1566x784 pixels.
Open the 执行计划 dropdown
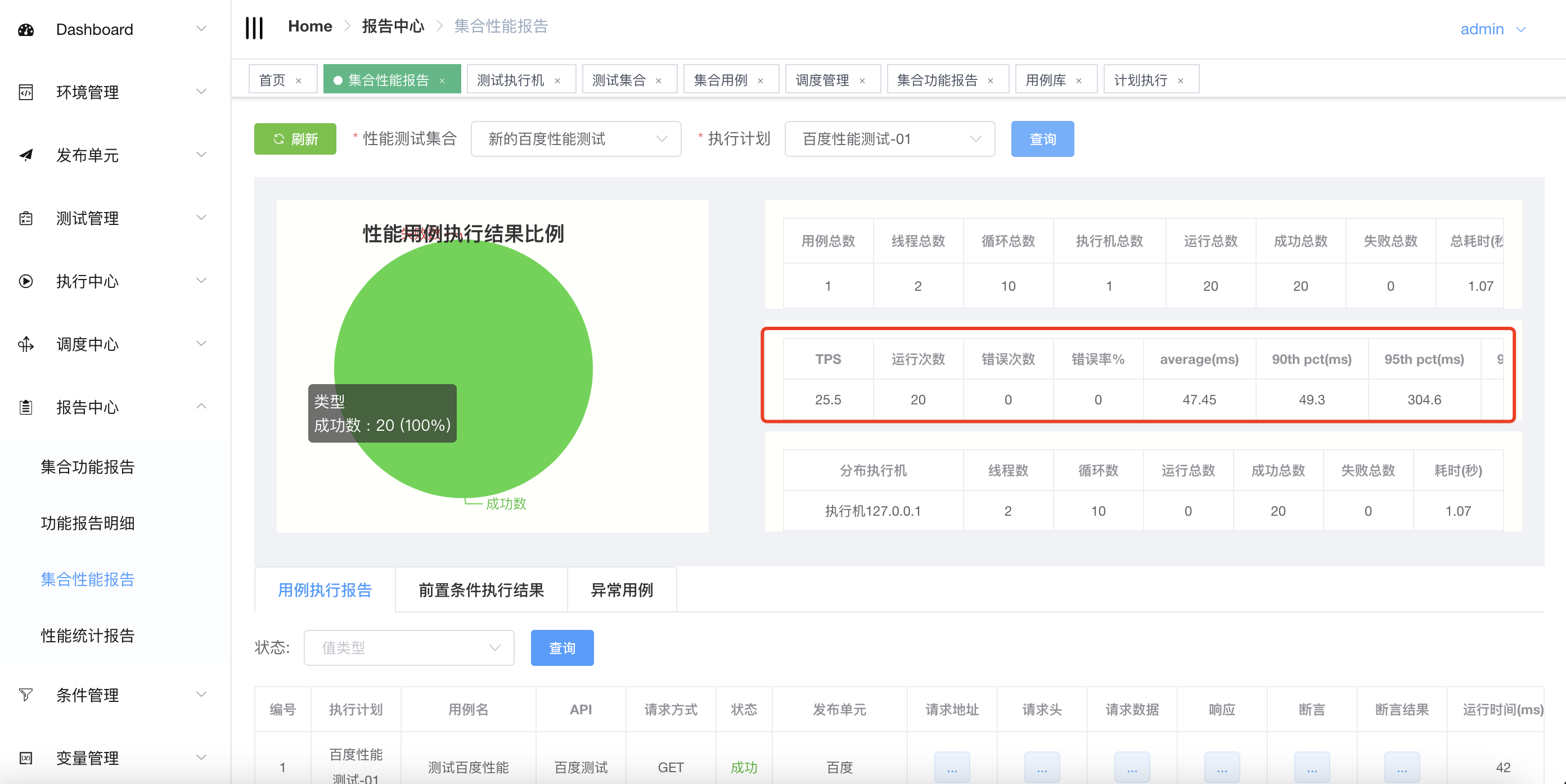coord(889,139)
